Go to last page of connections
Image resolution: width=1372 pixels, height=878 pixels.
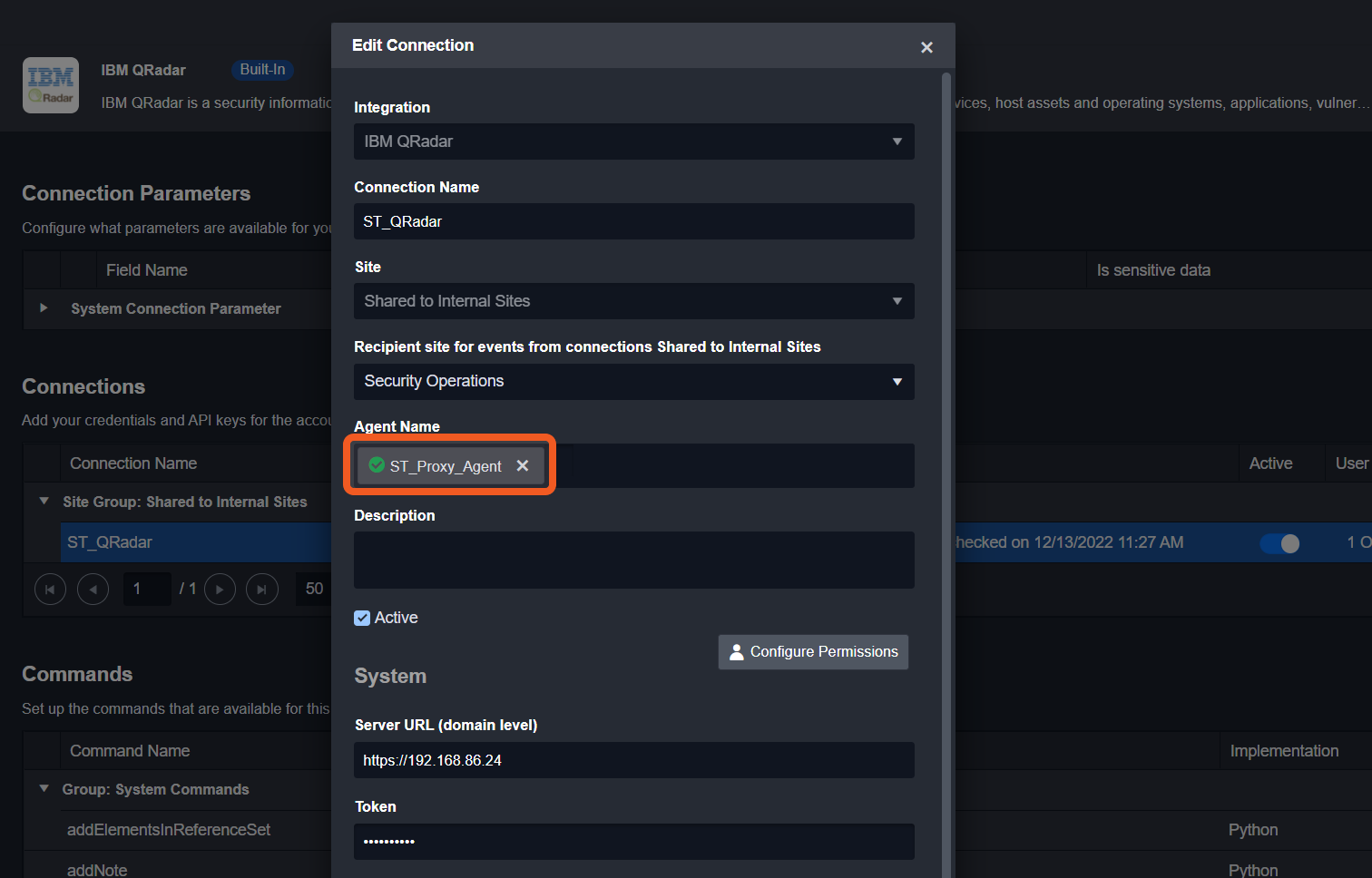pos(262,590)
